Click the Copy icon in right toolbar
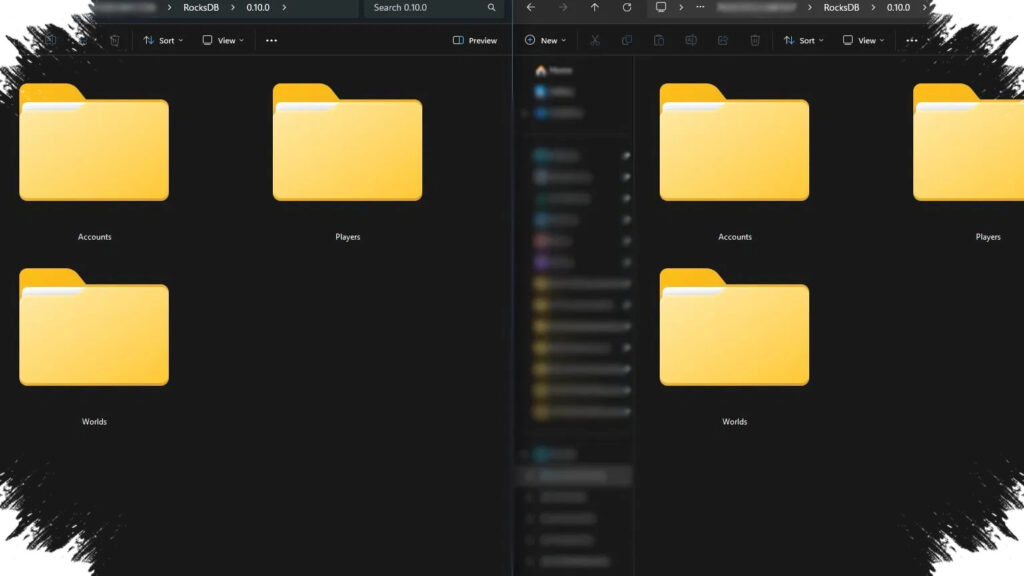 pyautogui.click(x=627, y=40)
